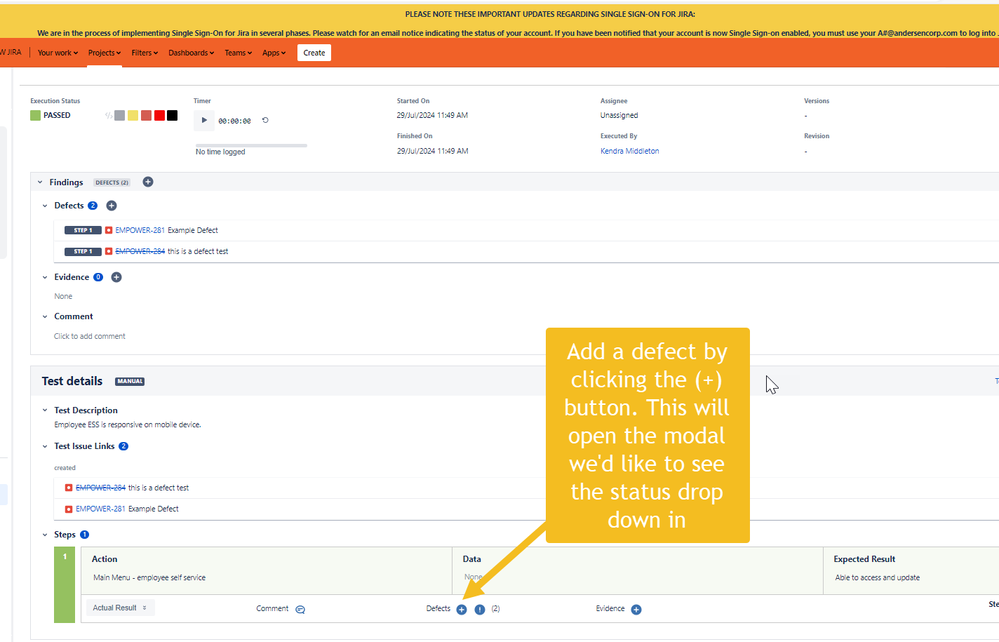Open Kendra Middleton's profile link

pos(629,151)
